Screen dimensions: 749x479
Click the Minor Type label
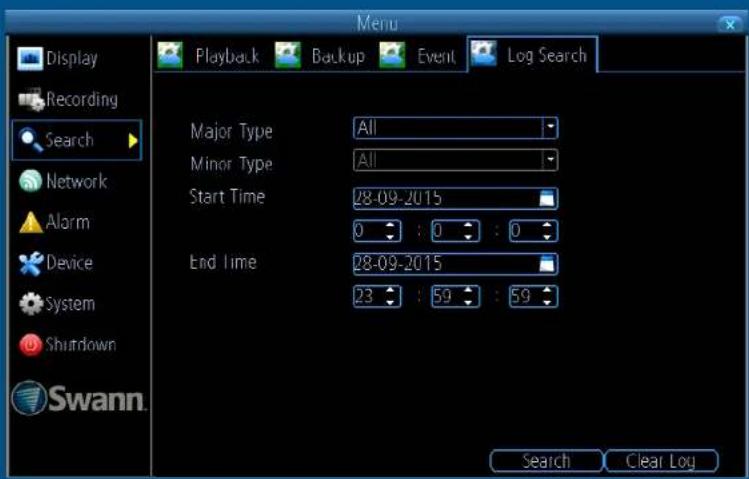click(231, 164)
